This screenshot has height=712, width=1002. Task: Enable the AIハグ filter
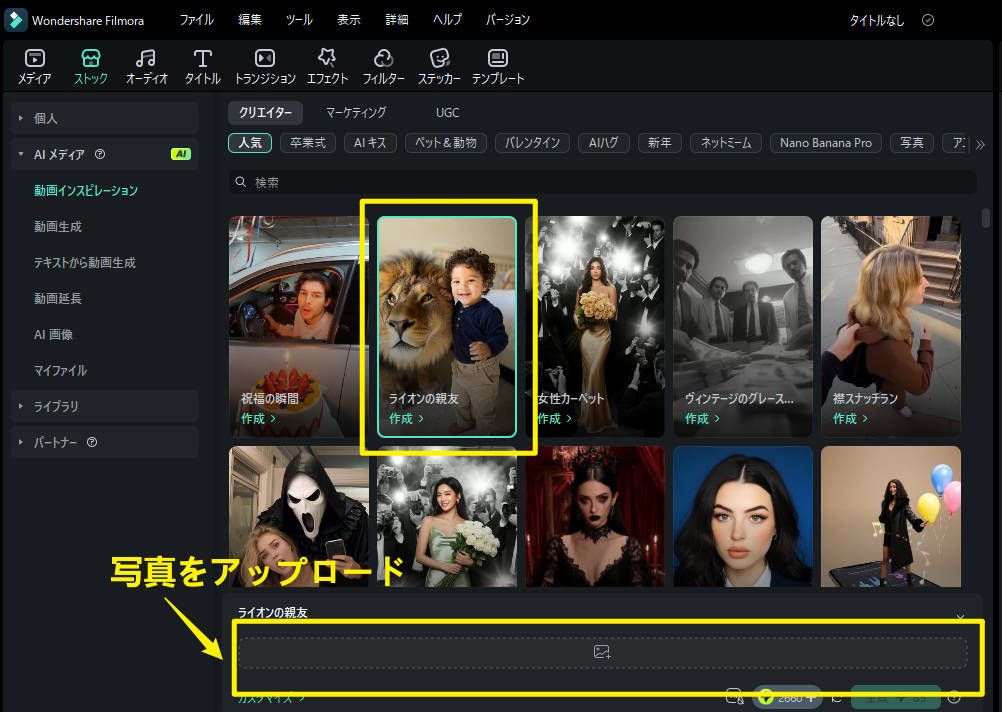tap(603, 142)
